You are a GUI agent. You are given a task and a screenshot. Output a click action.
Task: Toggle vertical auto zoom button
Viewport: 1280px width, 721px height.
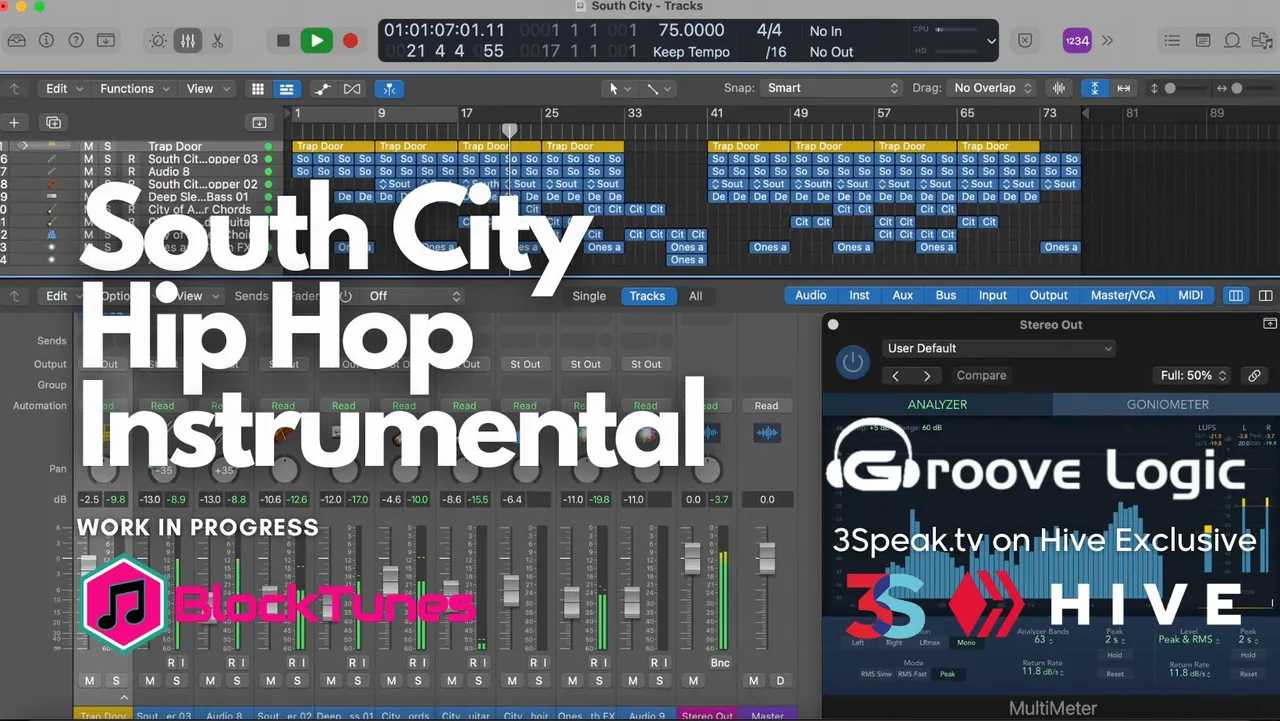[x=1094, y=88]
